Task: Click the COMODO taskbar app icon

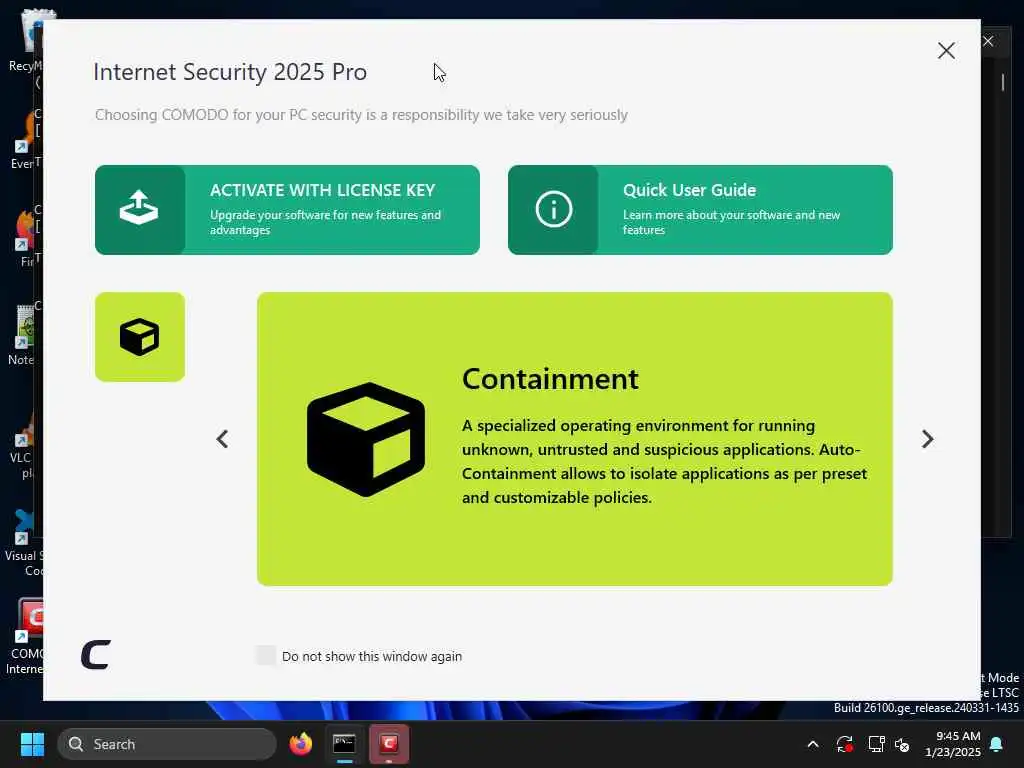Action: 389,744
